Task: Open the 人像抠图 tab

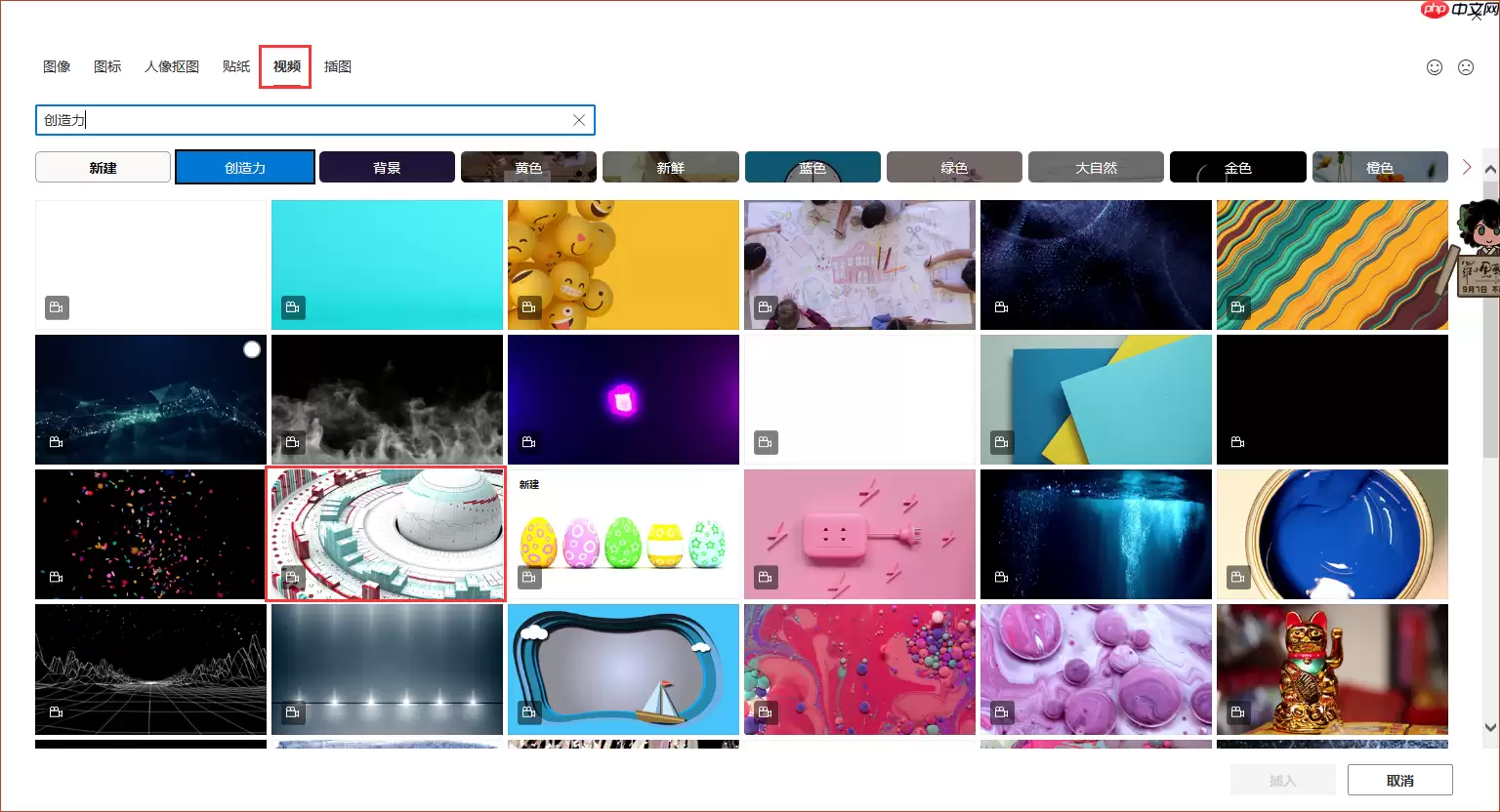Action: click(172, 66)
